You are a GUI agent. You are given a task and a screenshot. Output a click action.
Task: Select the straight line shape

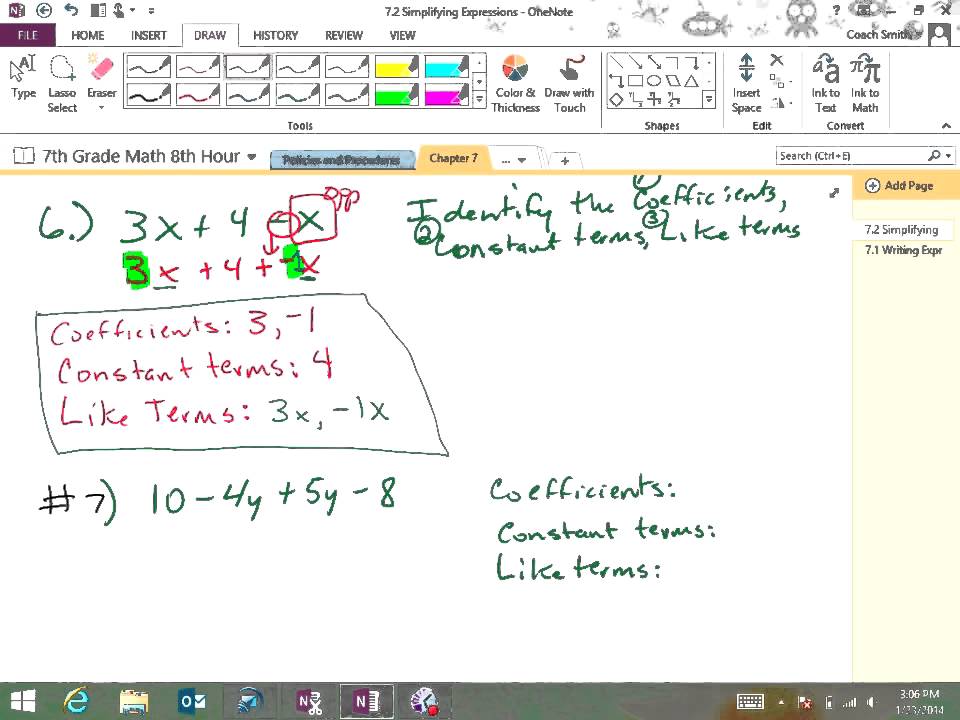pos(617,61)
